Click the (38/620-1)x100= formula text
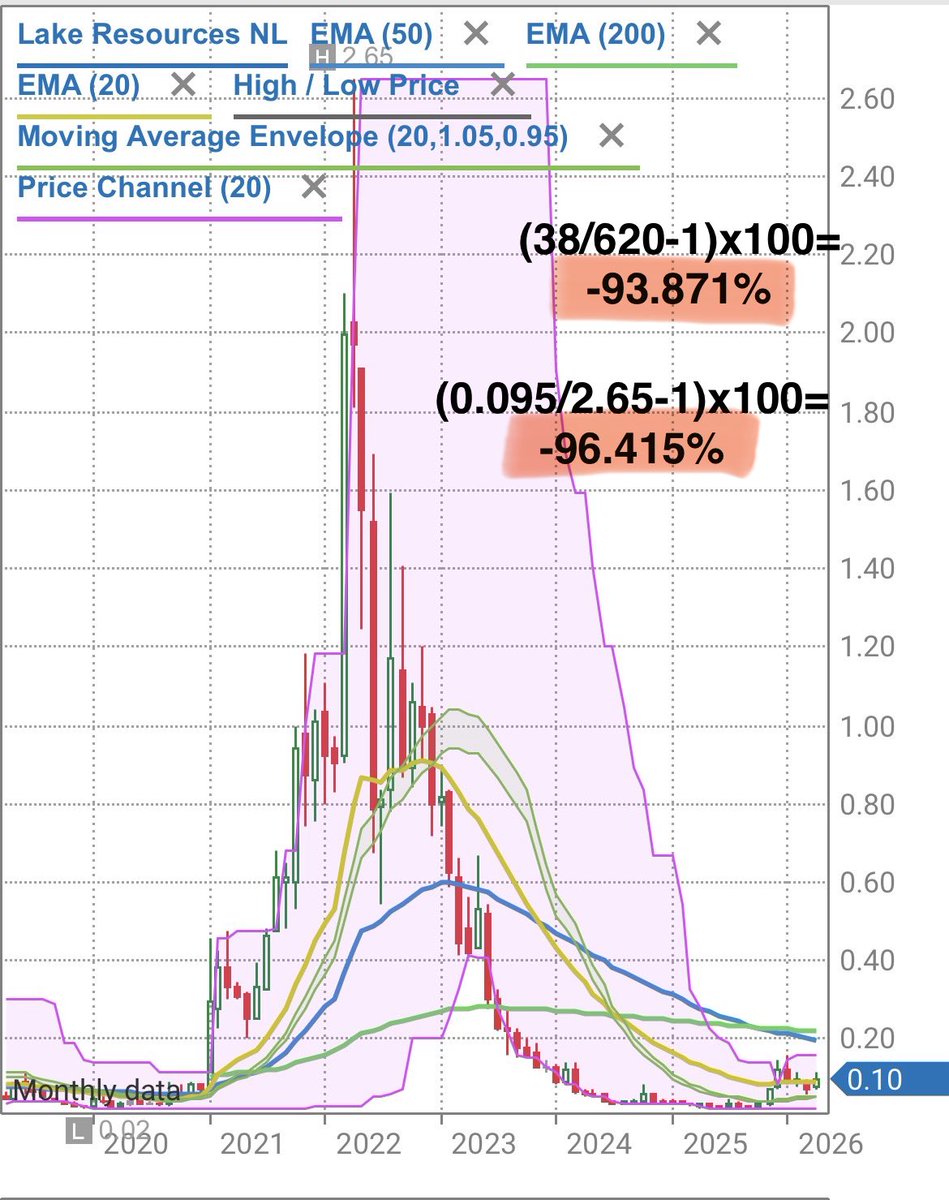This screenshot has height=1200, width=949. tap(680, 241)
